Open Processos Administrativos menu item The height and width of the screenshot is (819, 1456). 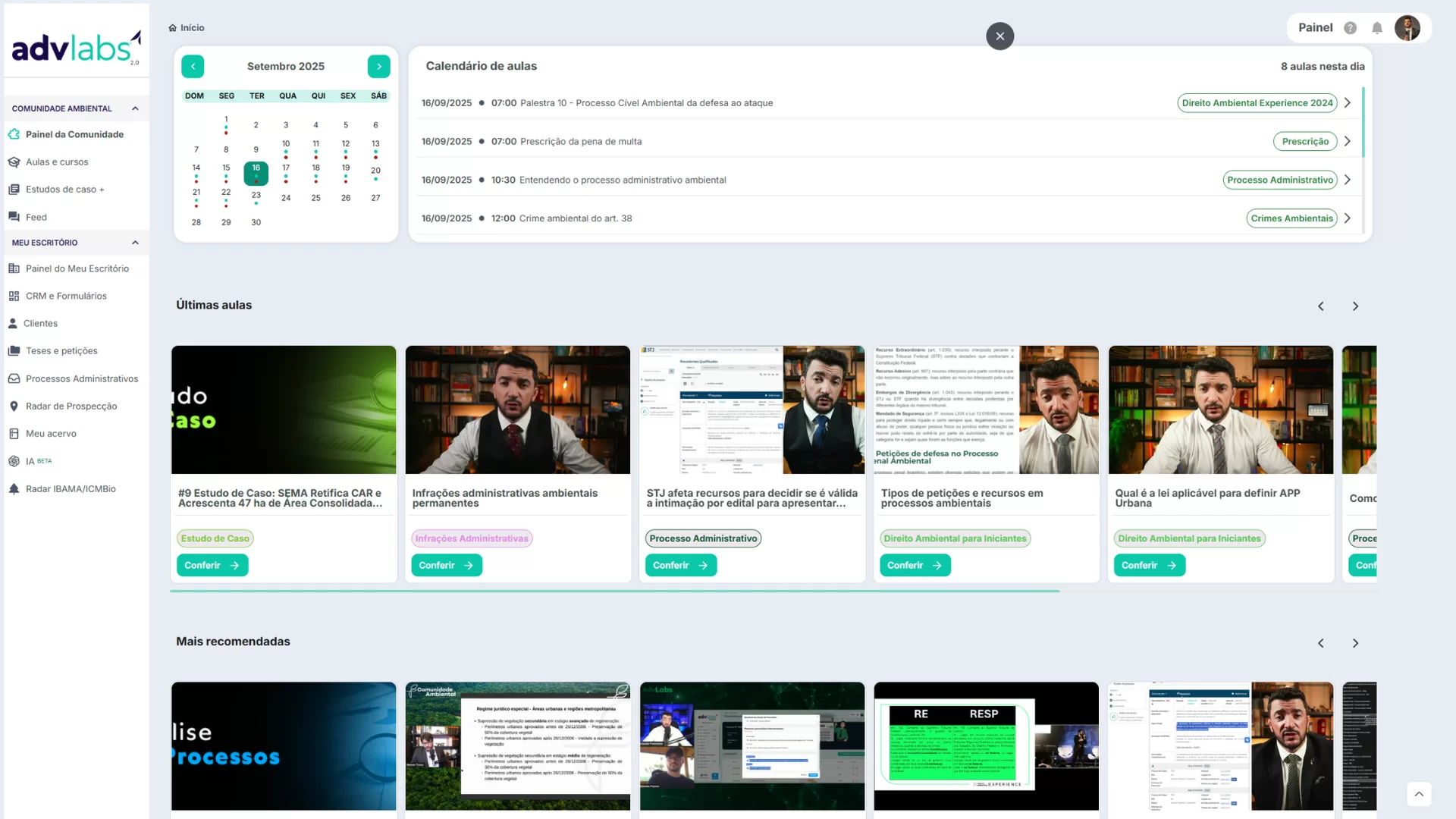point(81,379)
